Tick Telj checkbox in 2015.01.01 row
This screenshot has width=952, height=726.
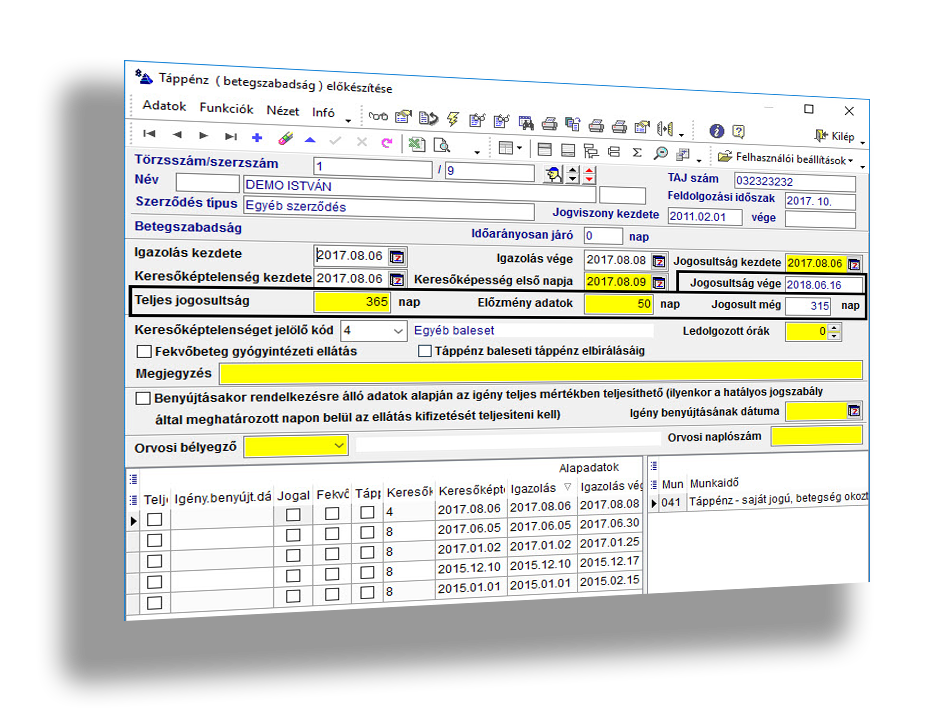tap(155, 603)
